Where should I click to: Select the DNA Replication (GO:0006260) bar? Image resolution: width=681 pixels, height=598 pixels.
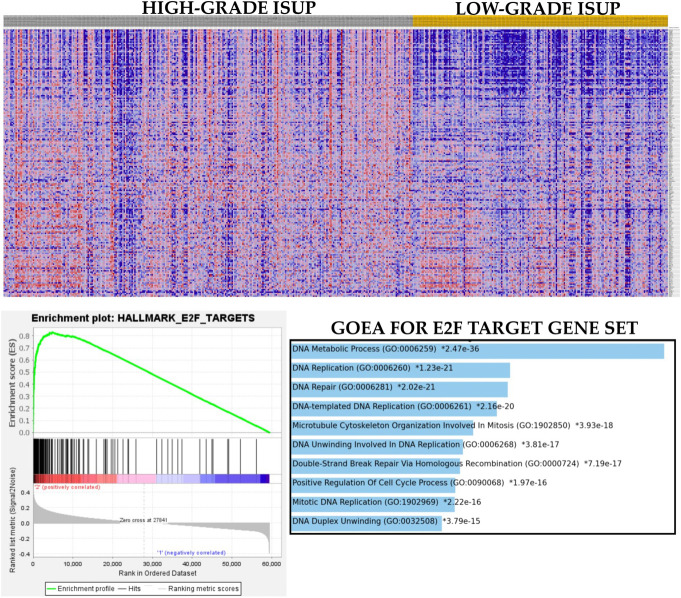click(400, 370)
